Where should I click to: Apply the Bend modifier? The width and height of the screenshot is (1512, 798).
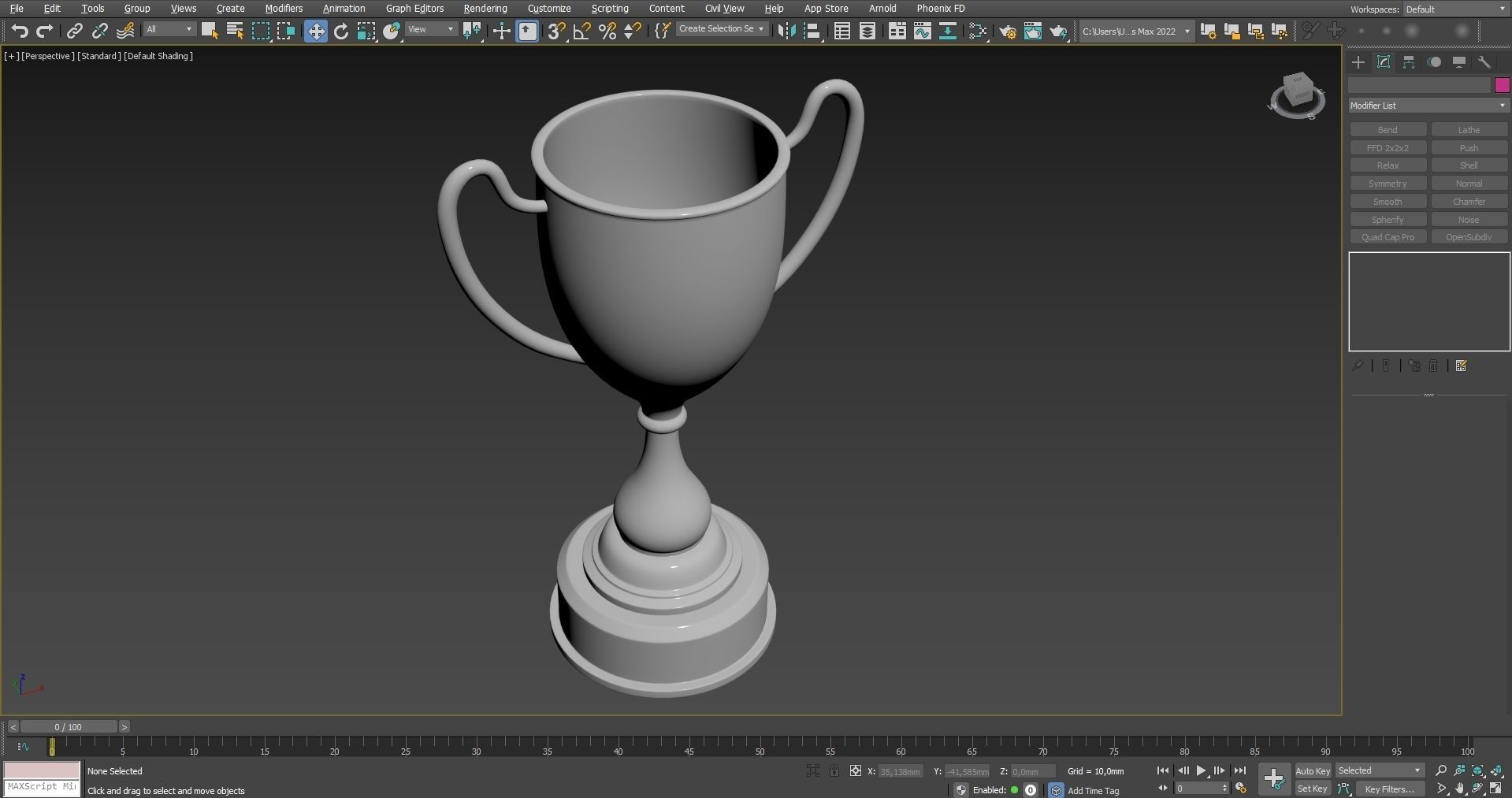1387,129
